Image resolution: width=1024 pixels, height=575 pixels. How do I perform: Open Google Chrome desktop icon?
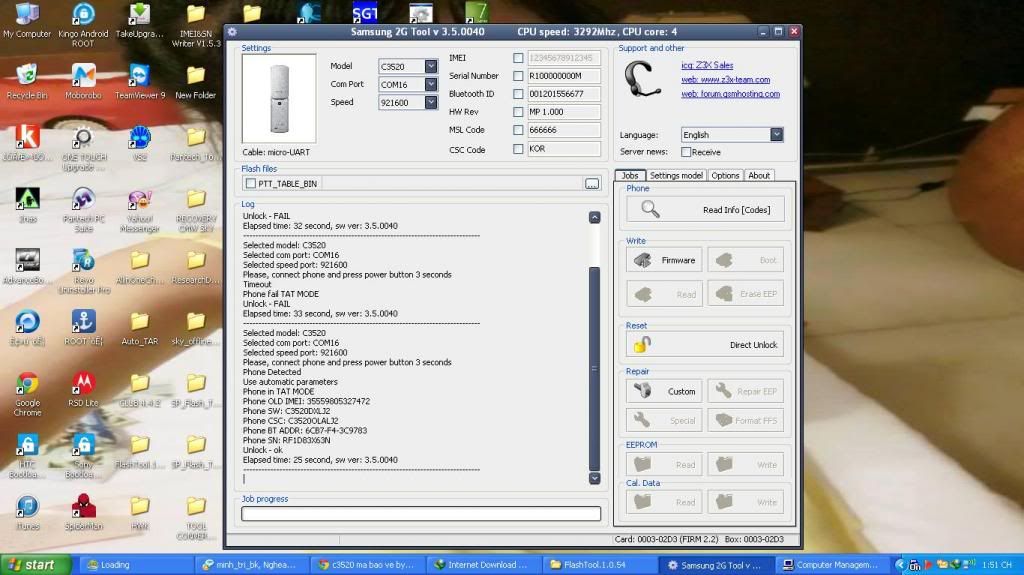pos(27,394)
